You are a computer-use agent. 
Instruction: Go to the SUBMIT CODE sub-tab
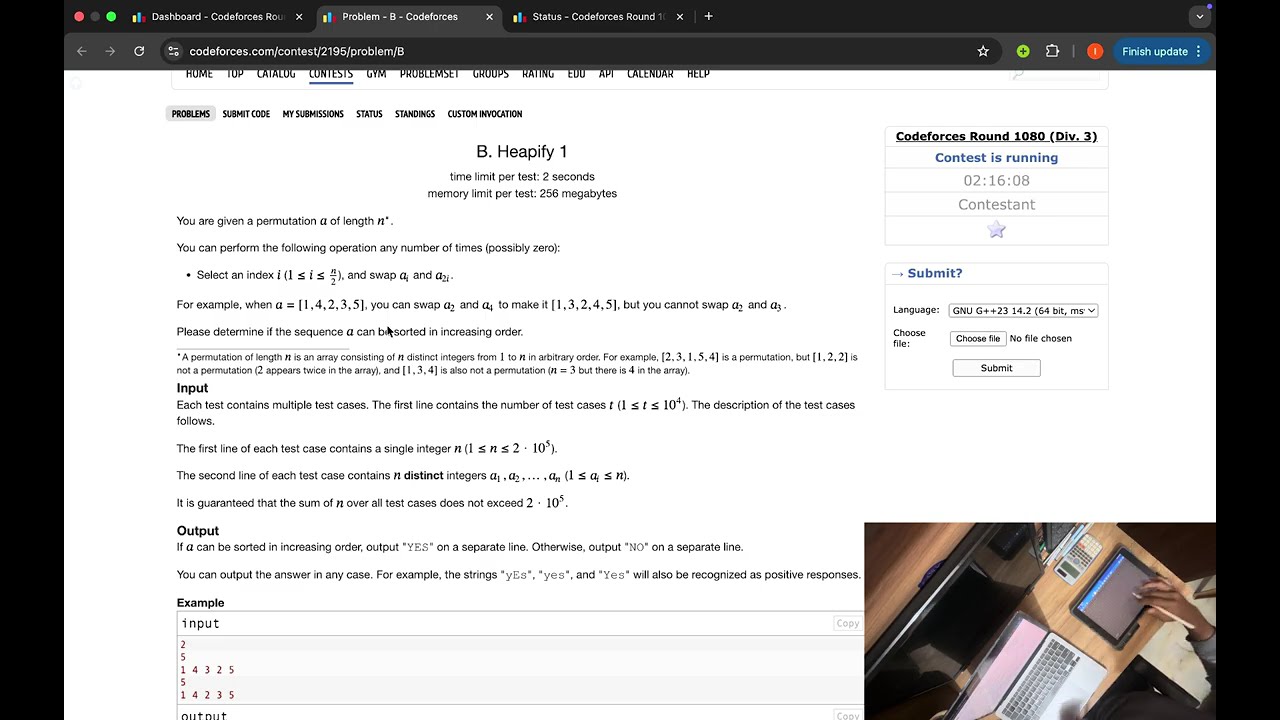246,114
